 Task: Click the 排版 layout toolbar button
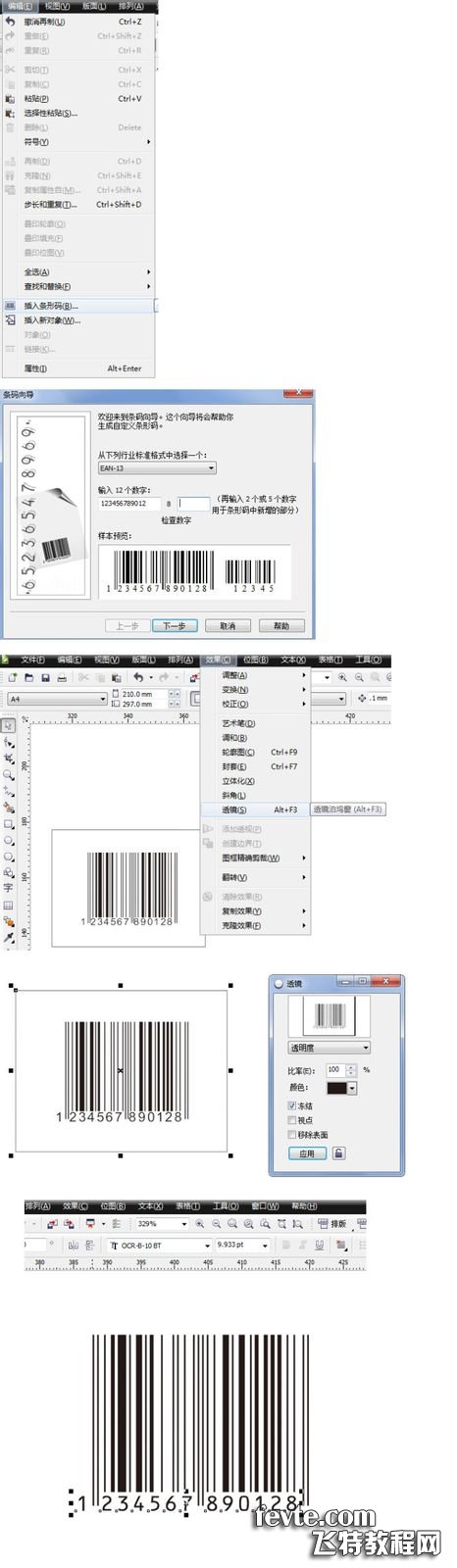coord(332,1224)
